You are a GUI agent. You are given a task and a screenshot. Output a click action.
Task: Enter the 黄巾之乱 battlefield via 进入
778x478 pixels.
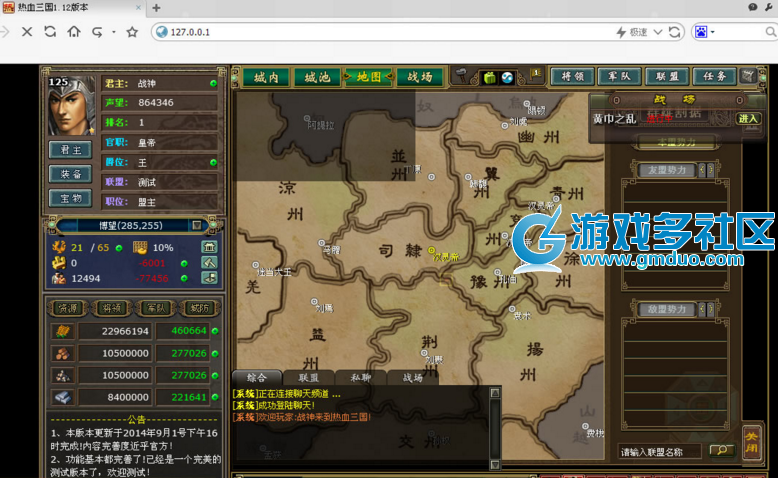point(748,119)
